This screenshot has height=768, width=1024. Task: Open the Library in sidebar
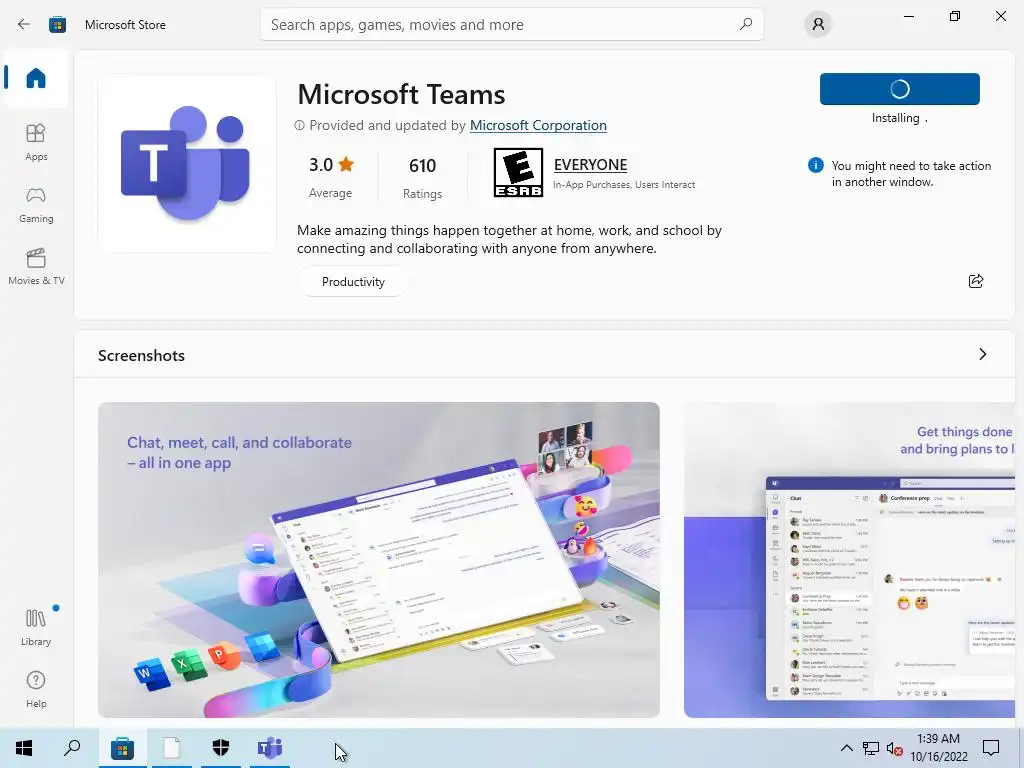pos(36,628)
